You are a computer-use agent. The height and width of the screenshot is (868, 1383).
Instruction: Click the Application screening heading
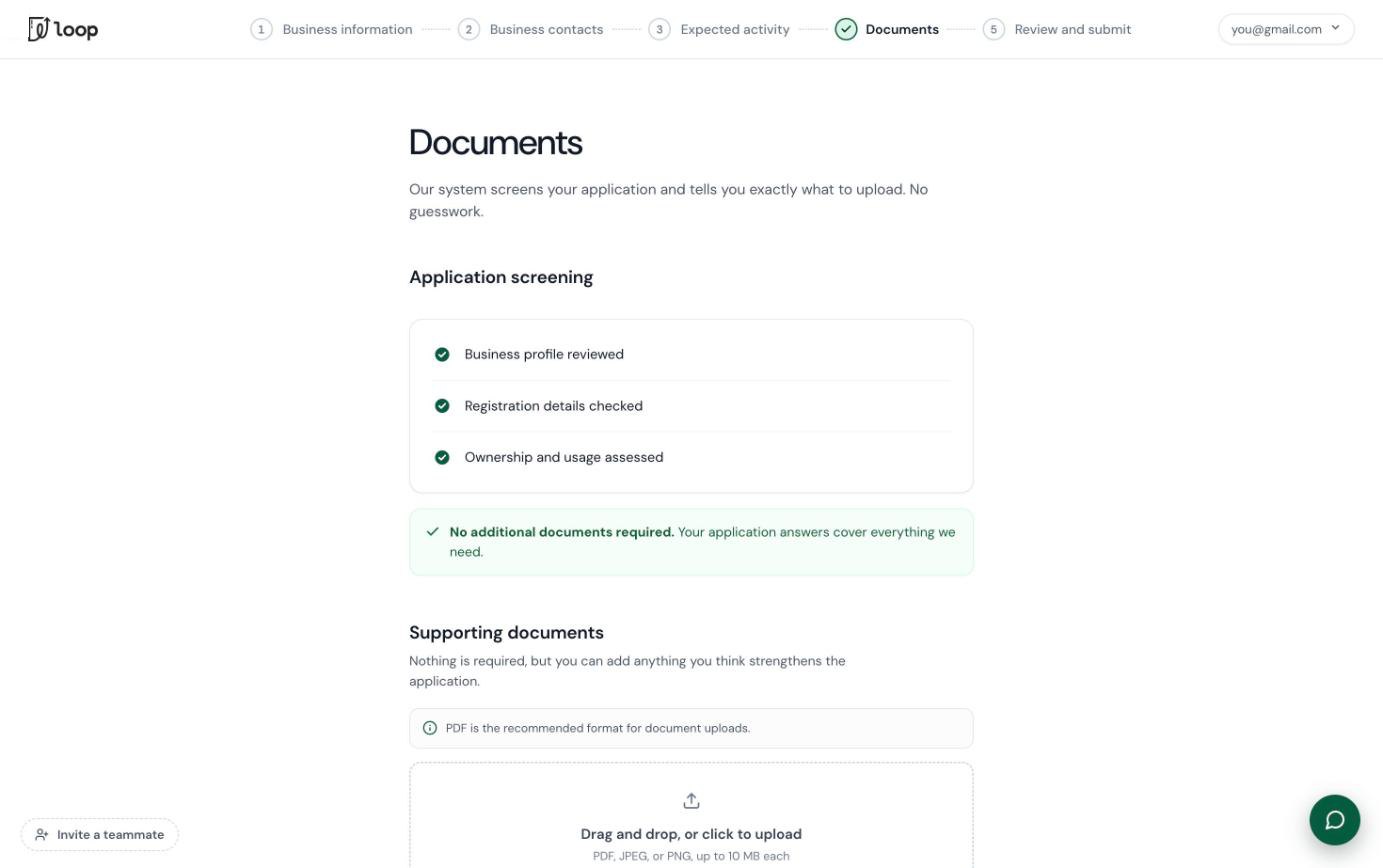click(x=501, y=277)
